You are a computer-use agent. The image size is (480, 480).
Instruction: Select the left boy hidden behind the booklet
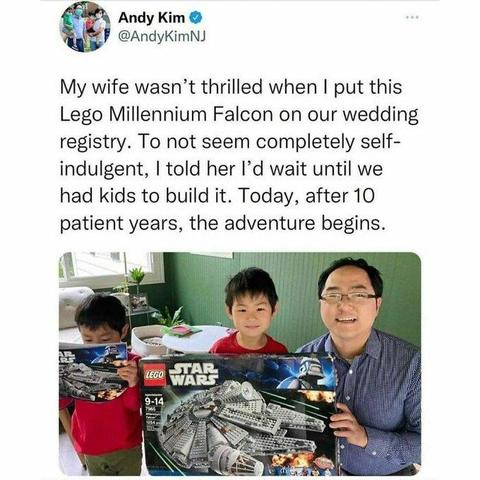click(x=102, y=383)
